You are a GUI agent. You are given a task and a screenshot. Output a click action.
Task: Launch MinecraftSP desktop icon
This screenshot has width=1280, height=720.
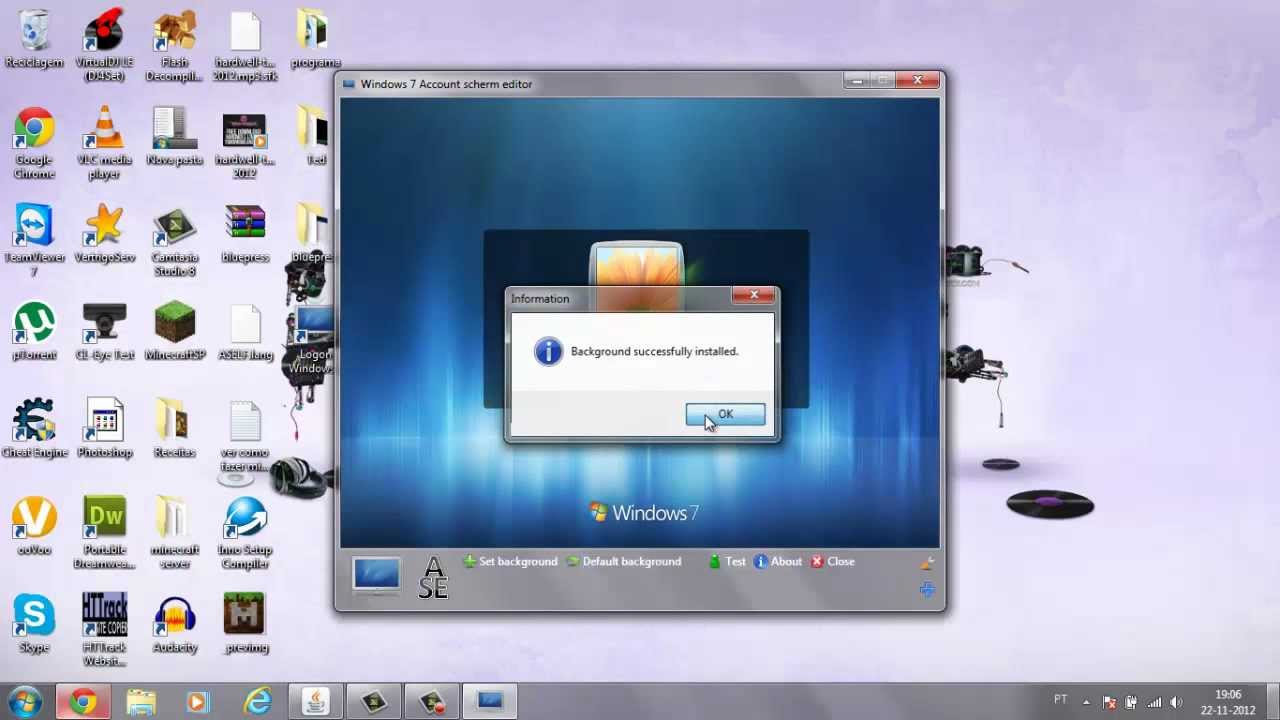tap(175, 332)
